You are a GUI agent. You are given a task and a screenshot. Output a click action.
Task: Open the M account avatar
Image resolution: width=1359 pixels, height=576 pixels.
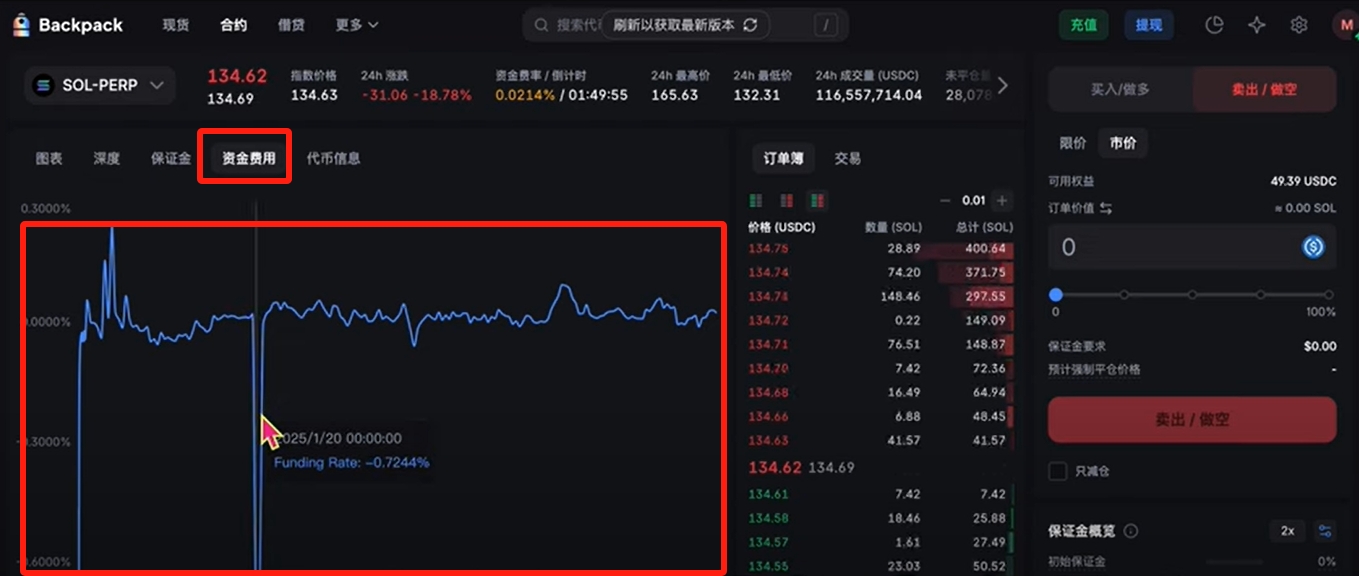click(x=1345, y=25)
